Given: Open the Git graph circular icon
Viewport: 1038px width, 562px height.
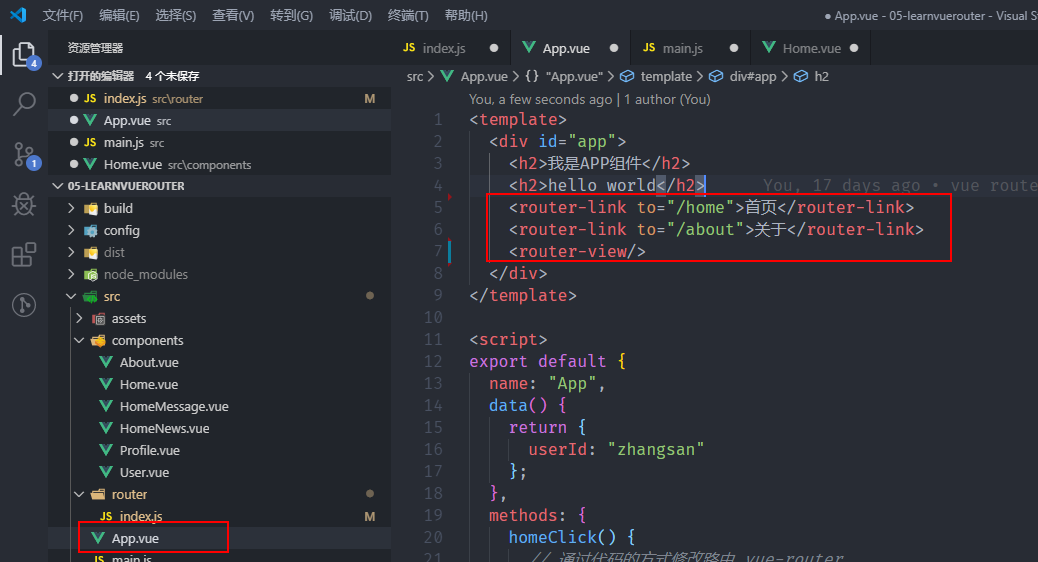Looking at the screenshot, I should coord(24,304).
